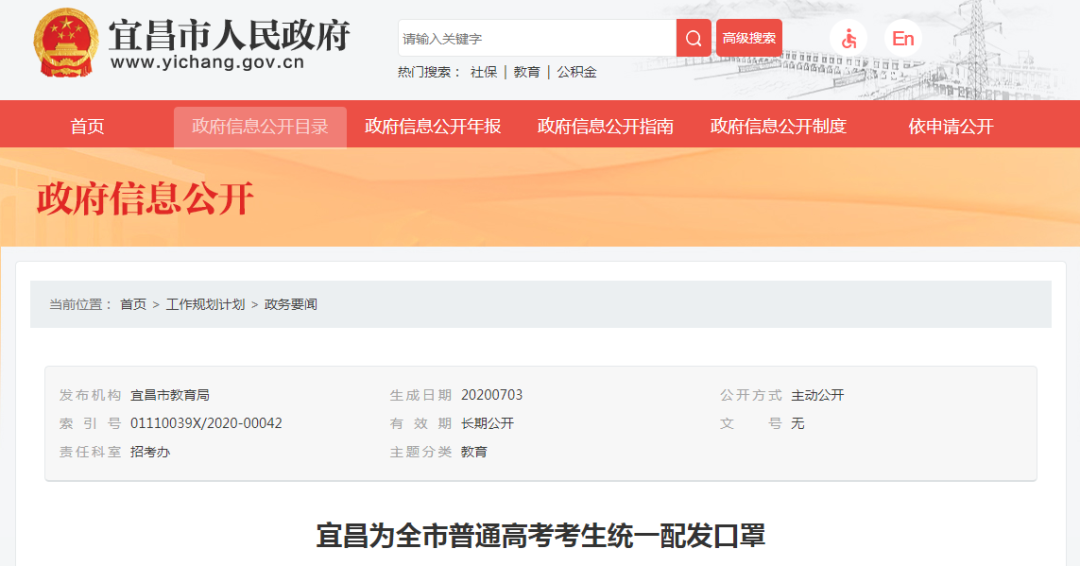Select hot search term 社保
The image size is (1080, 566).
coord(484,72)
